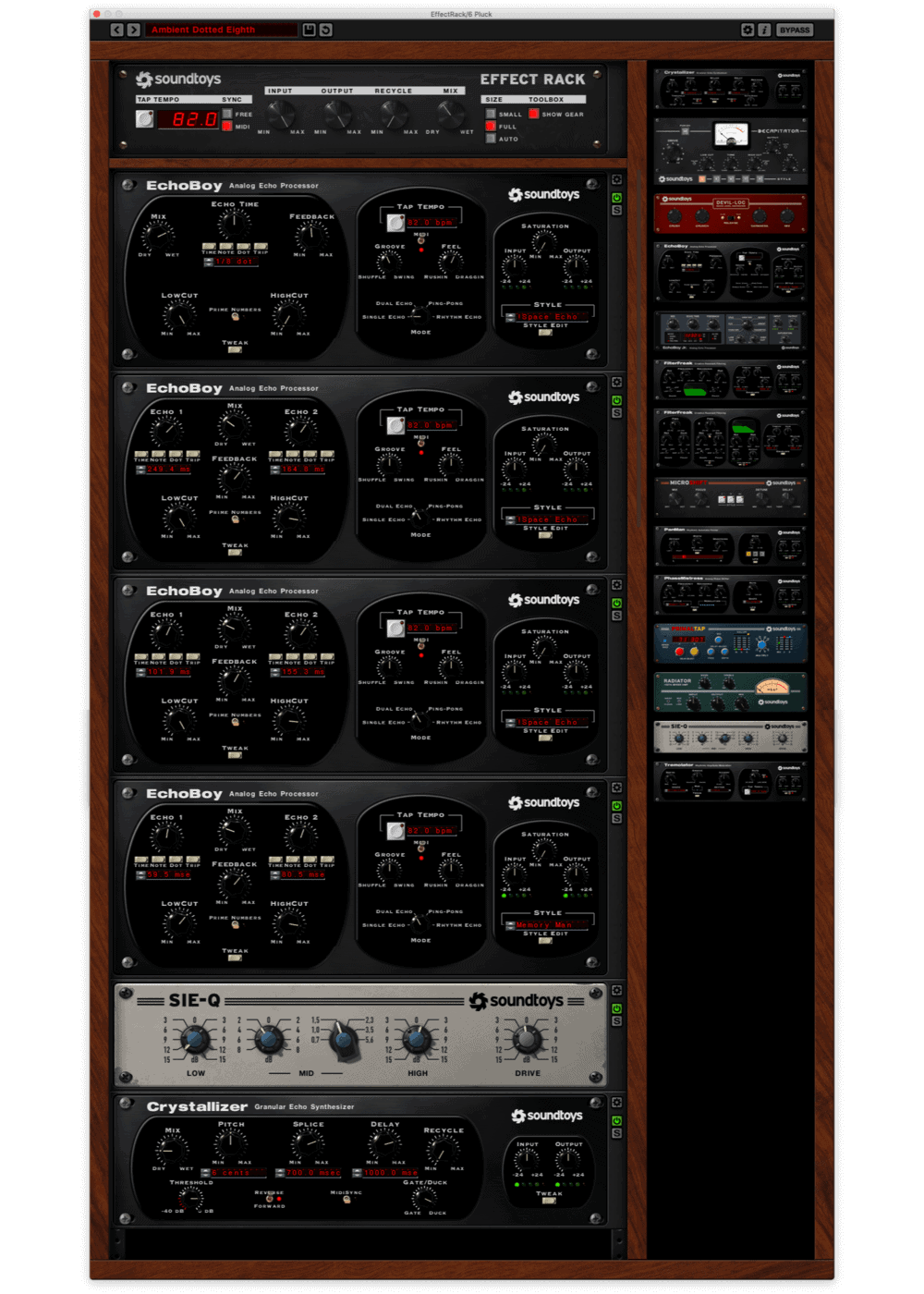This screenshot has height=1294, width=924.
Task: Click the revert preset circular arrow icon
Action: pyautogui.click(x=326, y=30)
